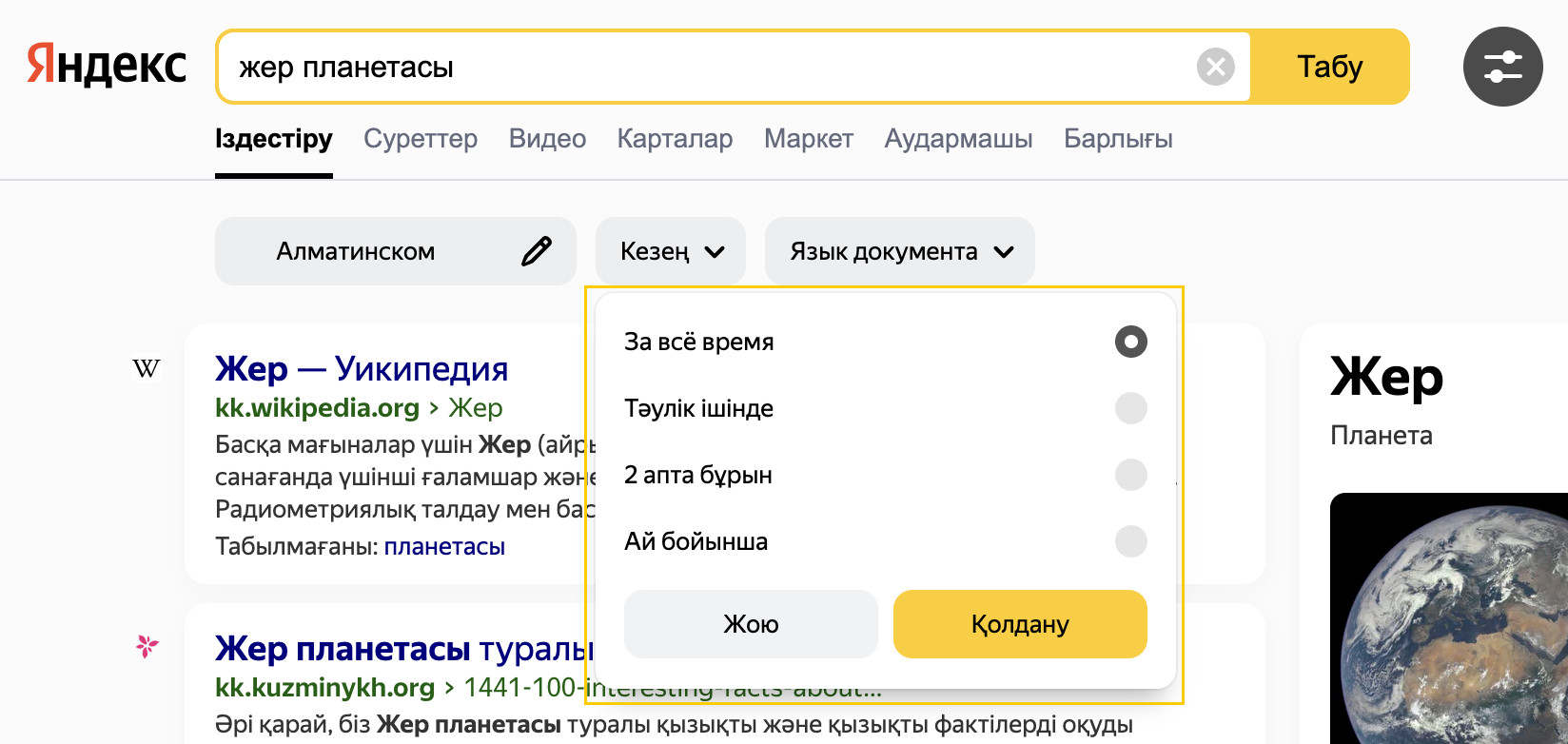Open search settings sliders icon
This screenshot has width=1568, height=744.
tap(1502, 67)
